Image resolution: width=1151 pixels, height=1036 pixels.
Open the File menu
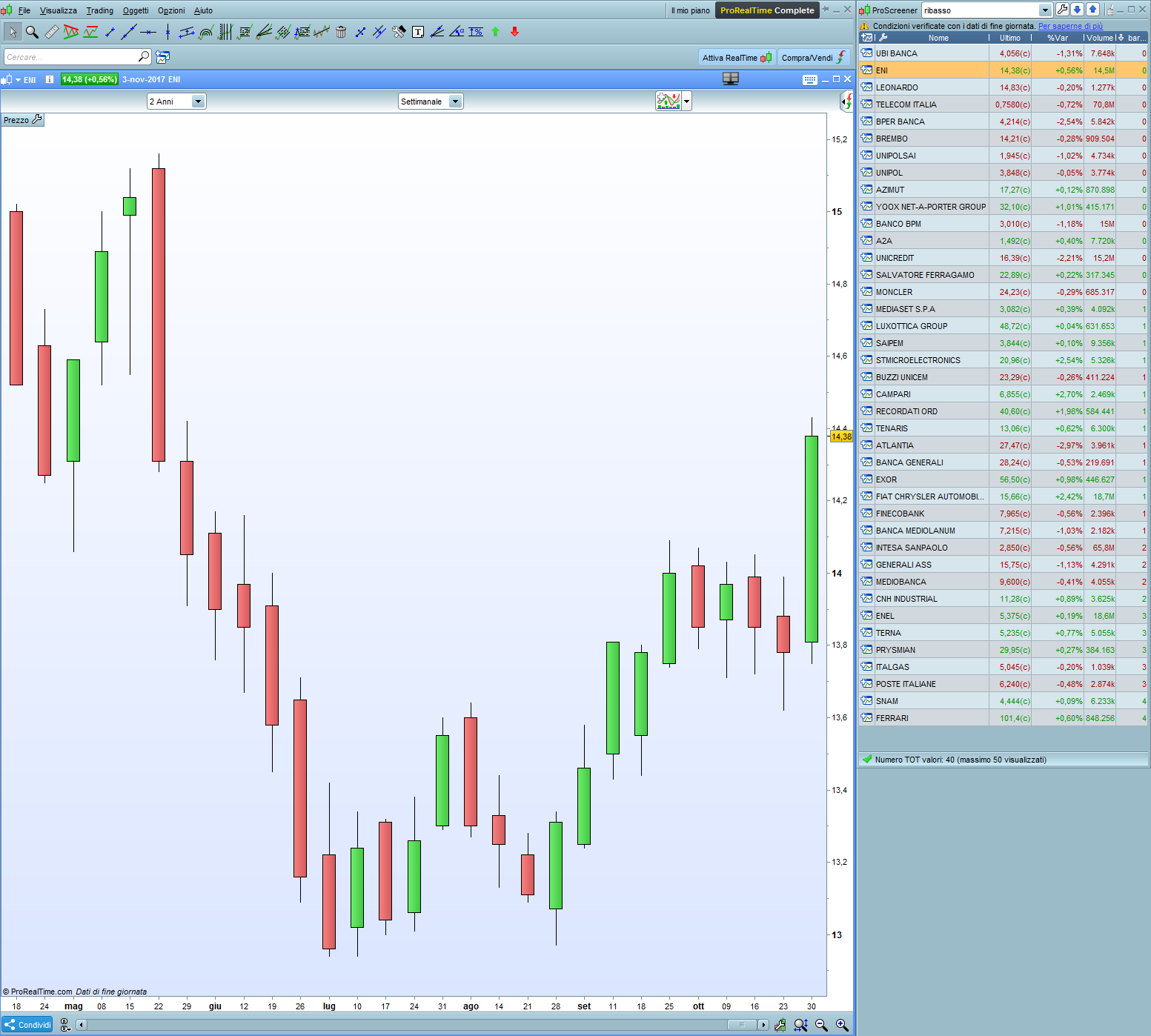24,10
